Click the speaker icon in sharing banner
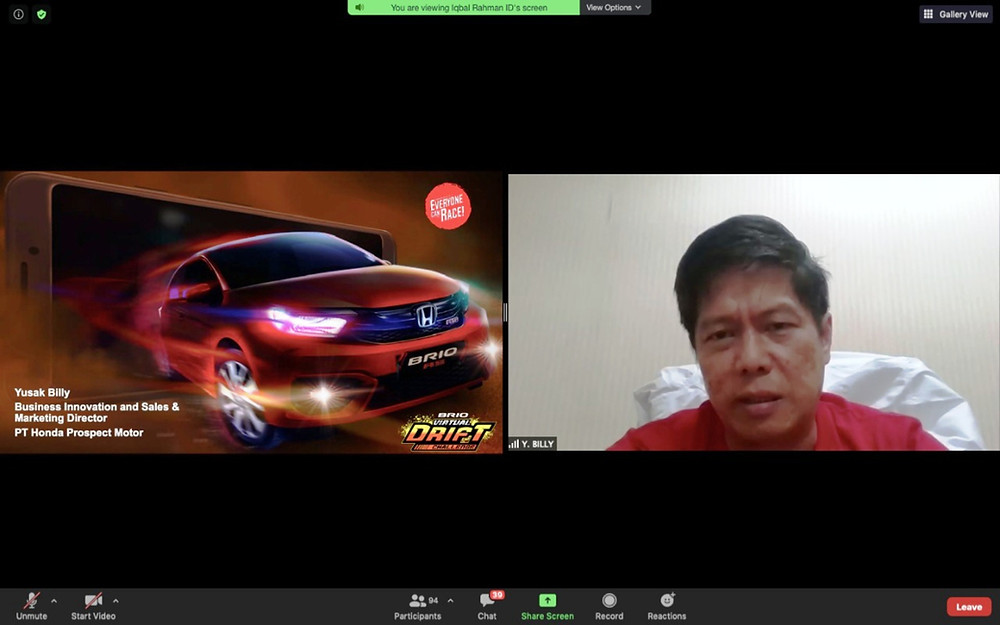Screen dimensions: 1000x625 click(360, 7)
